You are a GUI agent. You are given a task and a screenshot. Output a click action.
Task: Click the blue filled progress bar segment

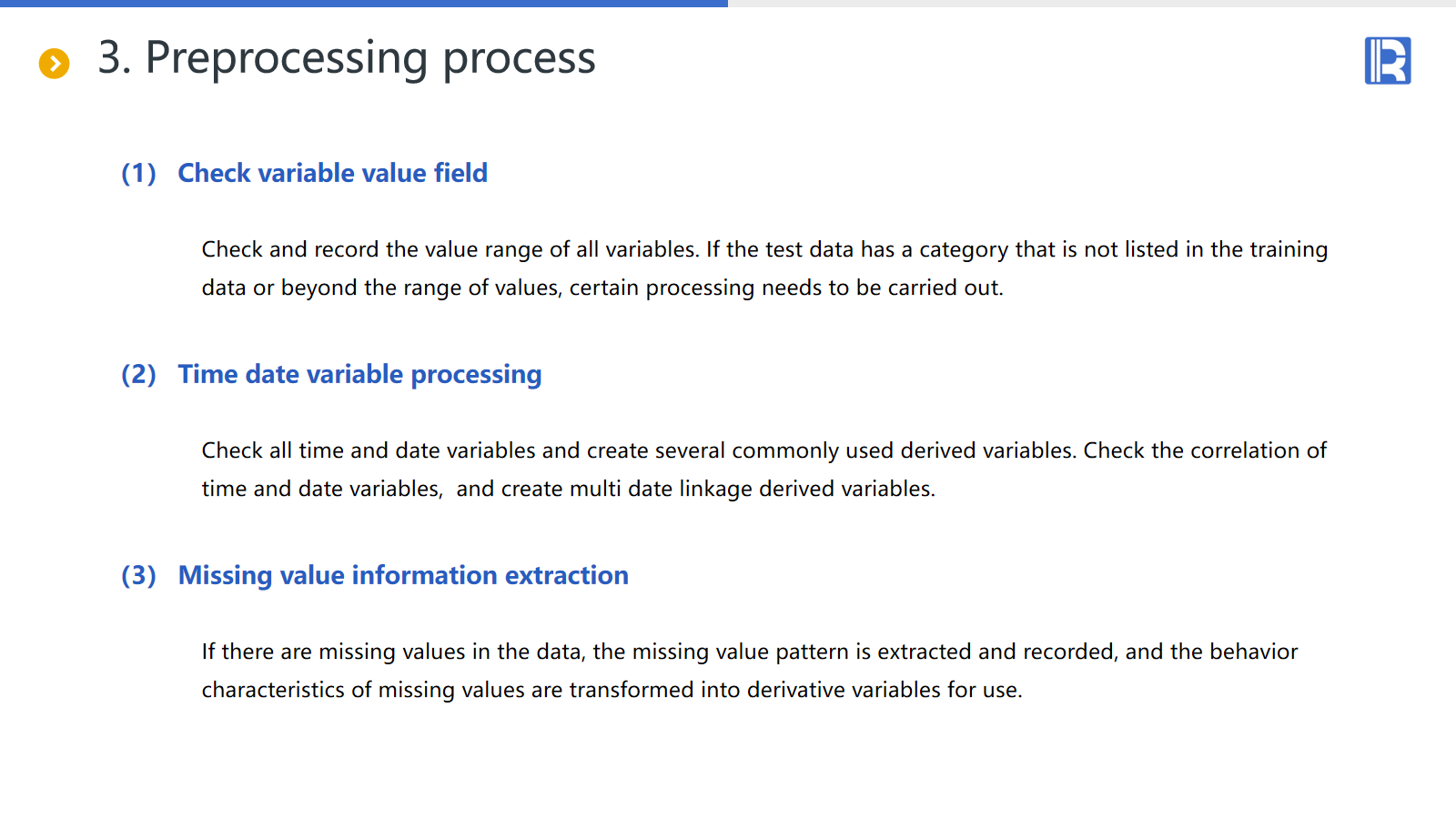click(x=364, y=4)
